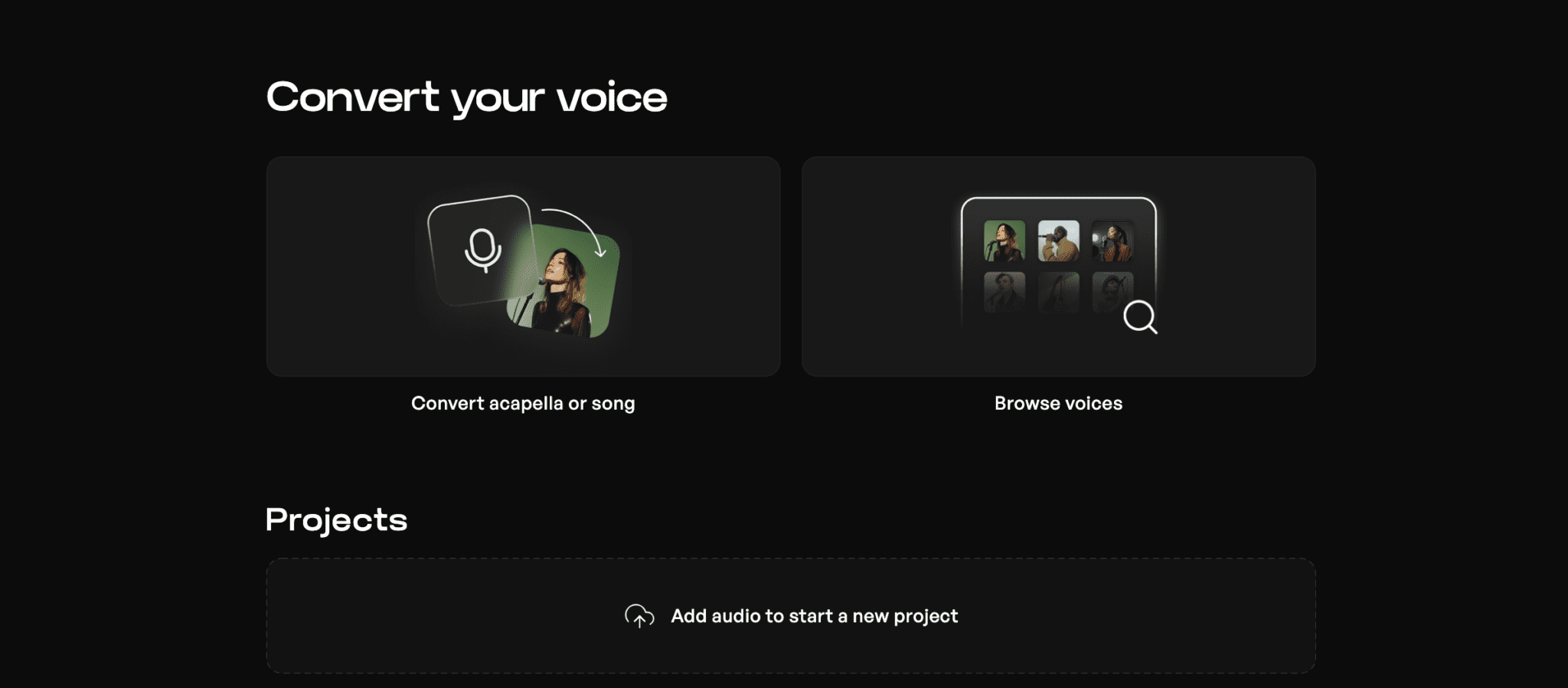Click the Projects heading

[336, 519]
